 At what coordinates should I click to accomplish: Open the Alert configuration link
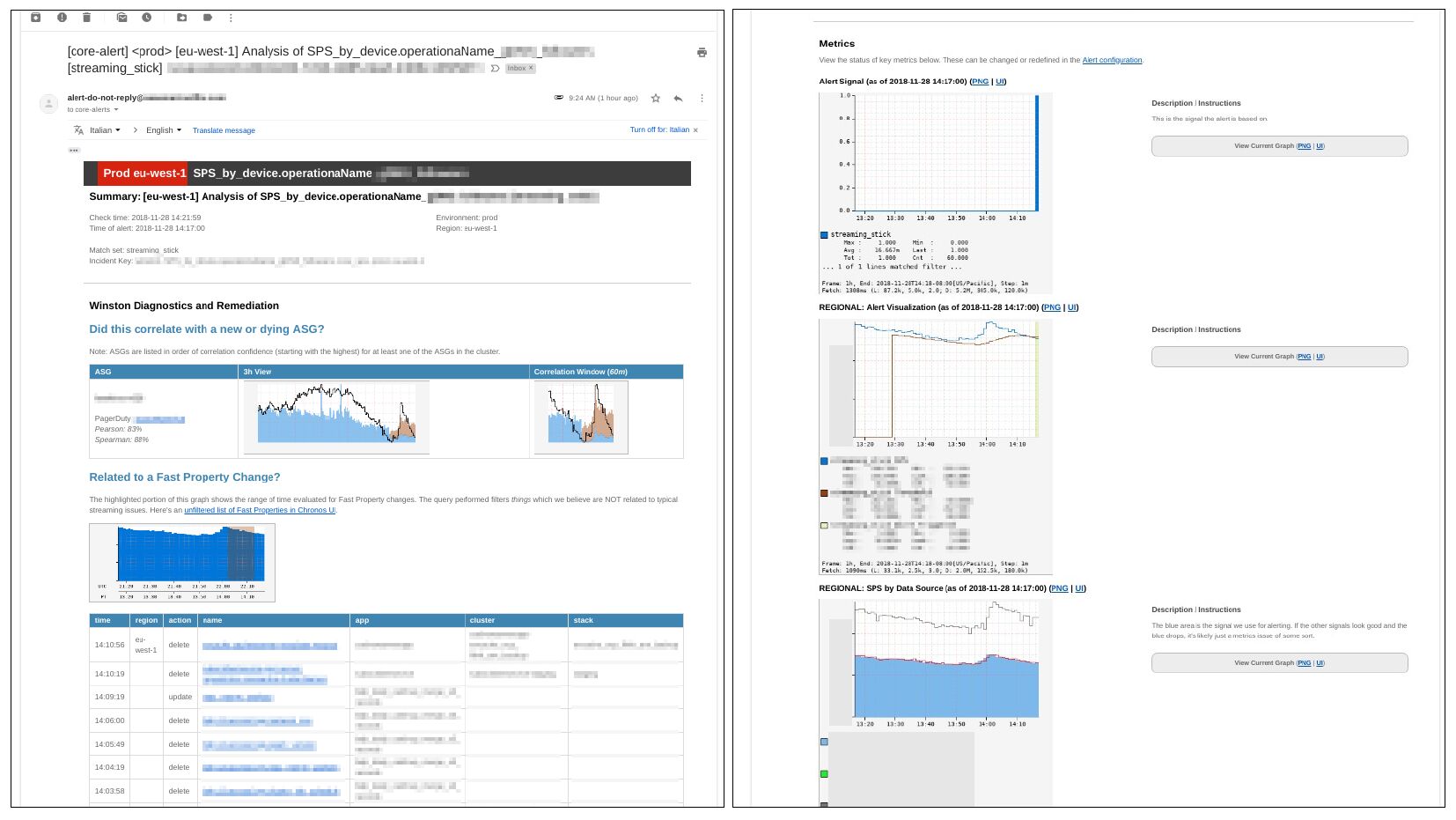click(x=1112, y=61)
